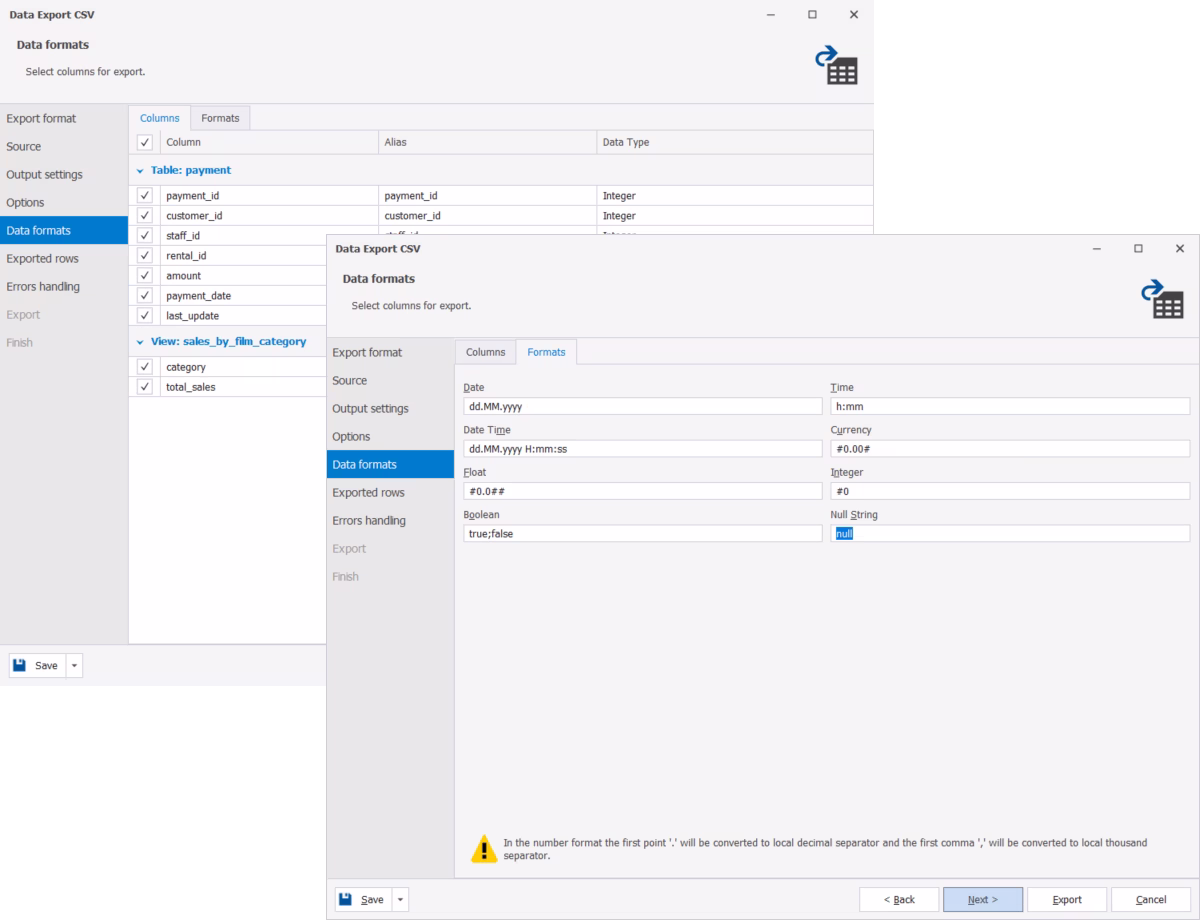Collapse the Table: payment group

pyautogui.click(x=140, y=171)
